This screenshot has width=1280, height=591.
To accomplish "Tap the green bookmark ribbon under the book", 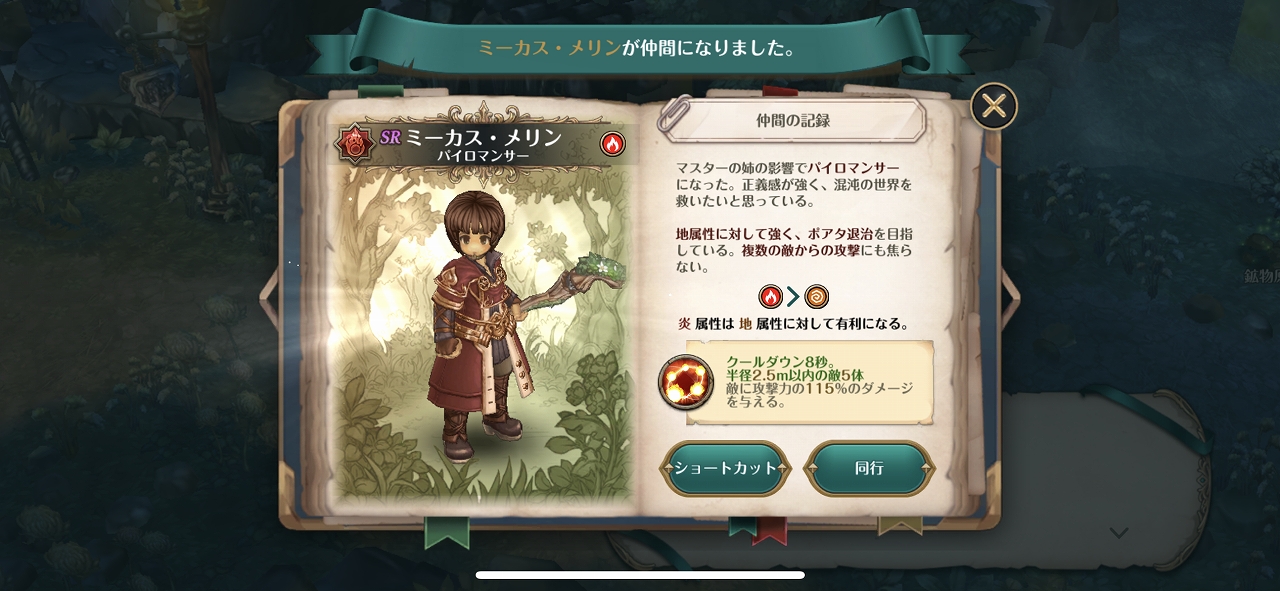I will (x=447, y=532).
